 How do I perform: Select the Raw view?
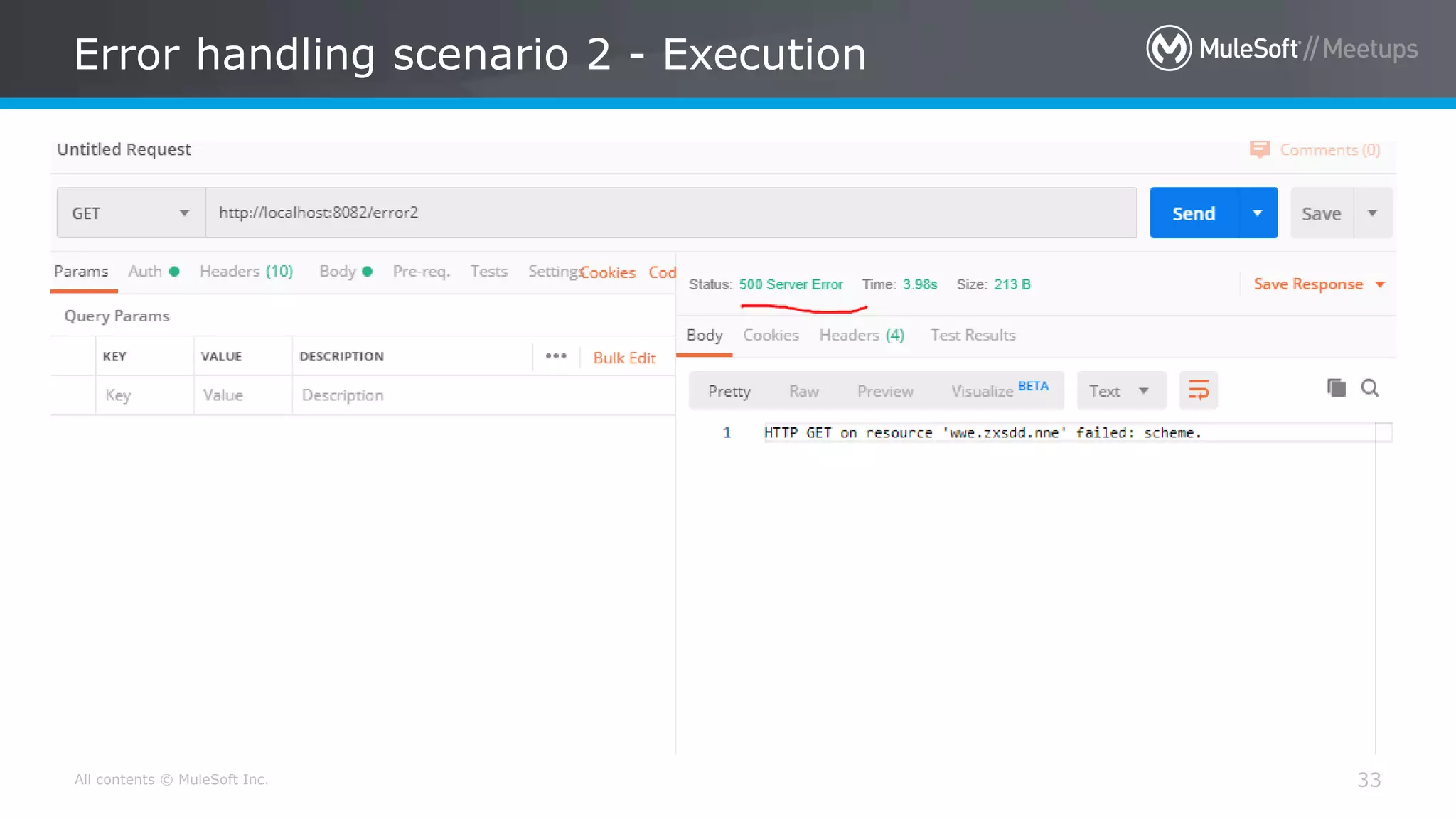[x=804, y=392]
